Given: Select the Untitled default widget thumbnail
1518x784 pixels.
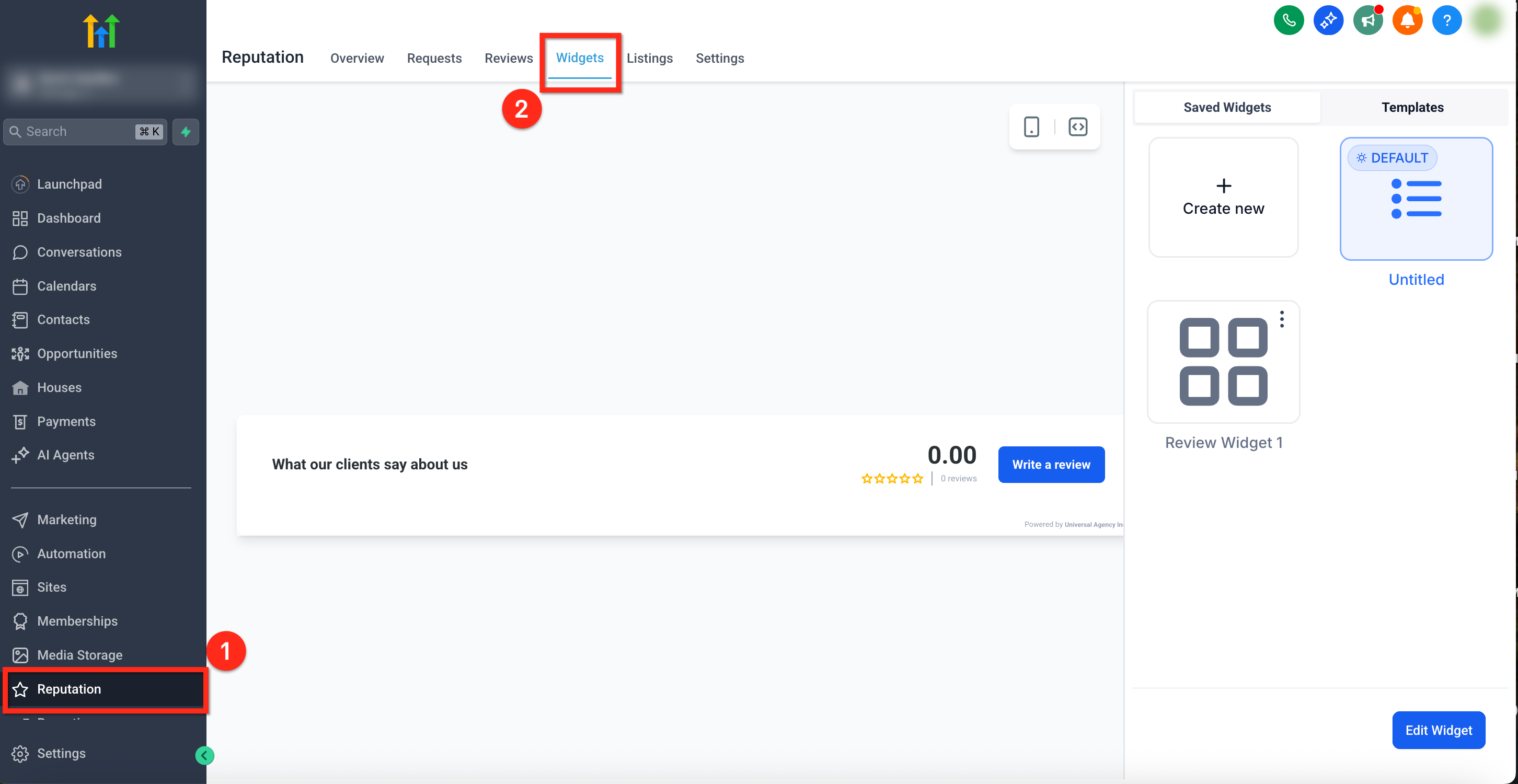Looking at the screenshot, I should 1416,199.
